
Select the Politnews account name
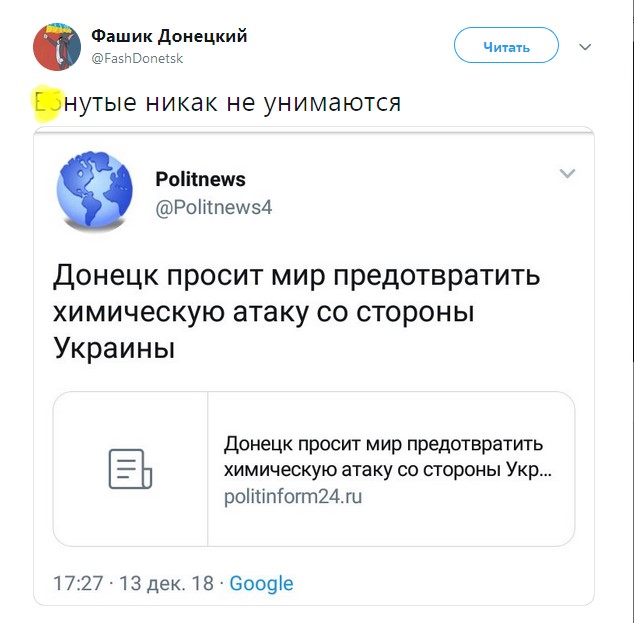(200, 179)
